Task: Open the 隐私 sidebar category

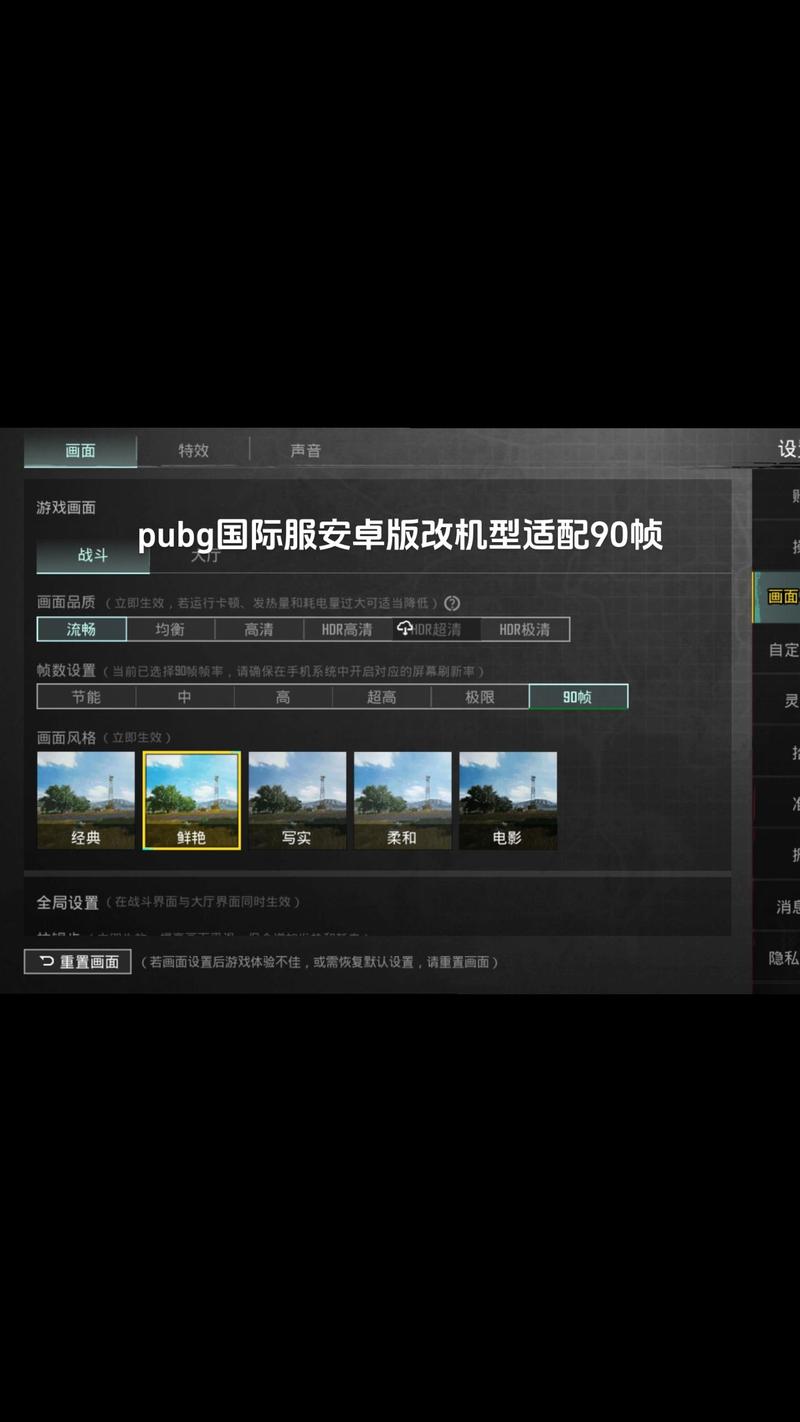Action: click(777, 958)
